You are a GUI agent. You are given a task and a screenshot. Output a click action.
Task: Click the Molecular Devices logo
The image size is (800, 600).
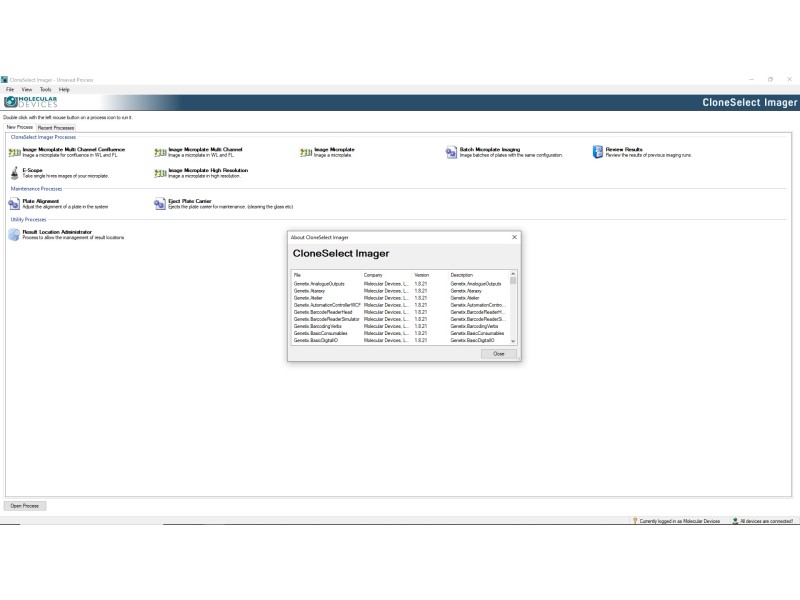pos(31,102)
